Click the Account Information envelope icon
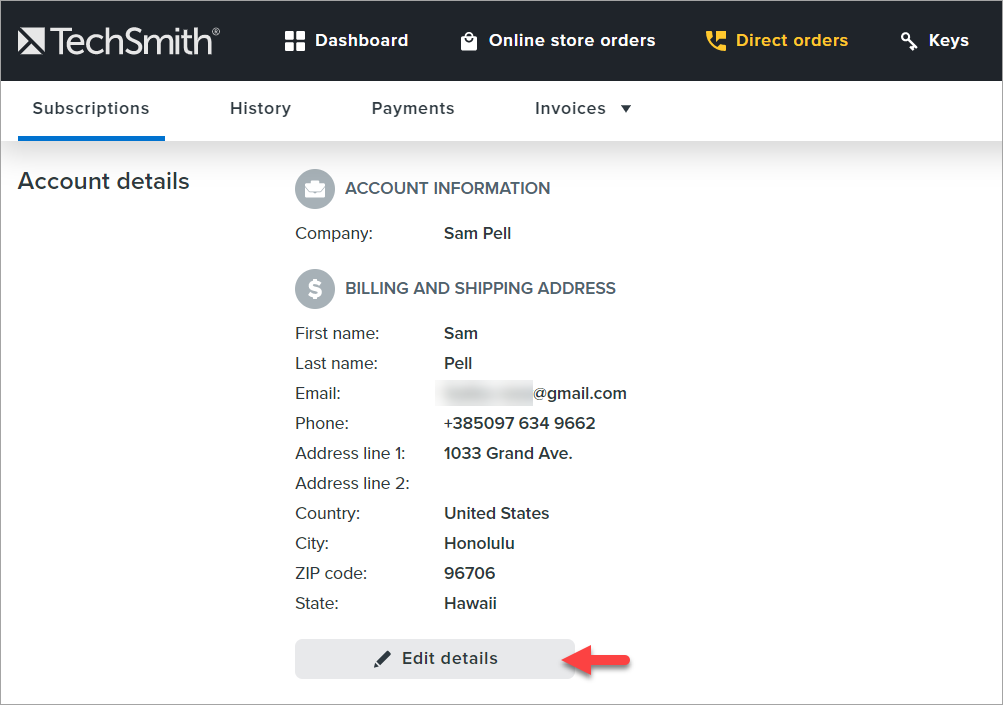 click(314, 188)
